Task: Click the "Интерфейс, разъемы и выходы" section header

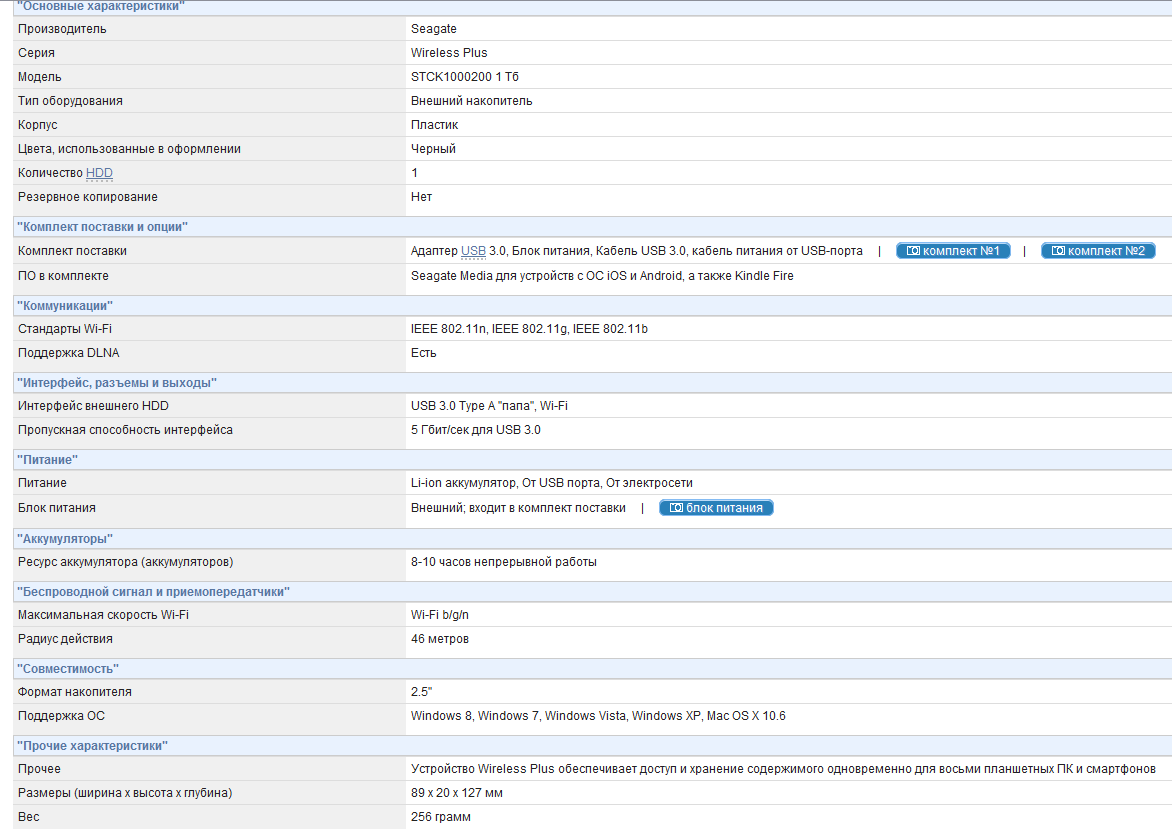Action: [x=117, y=383]
